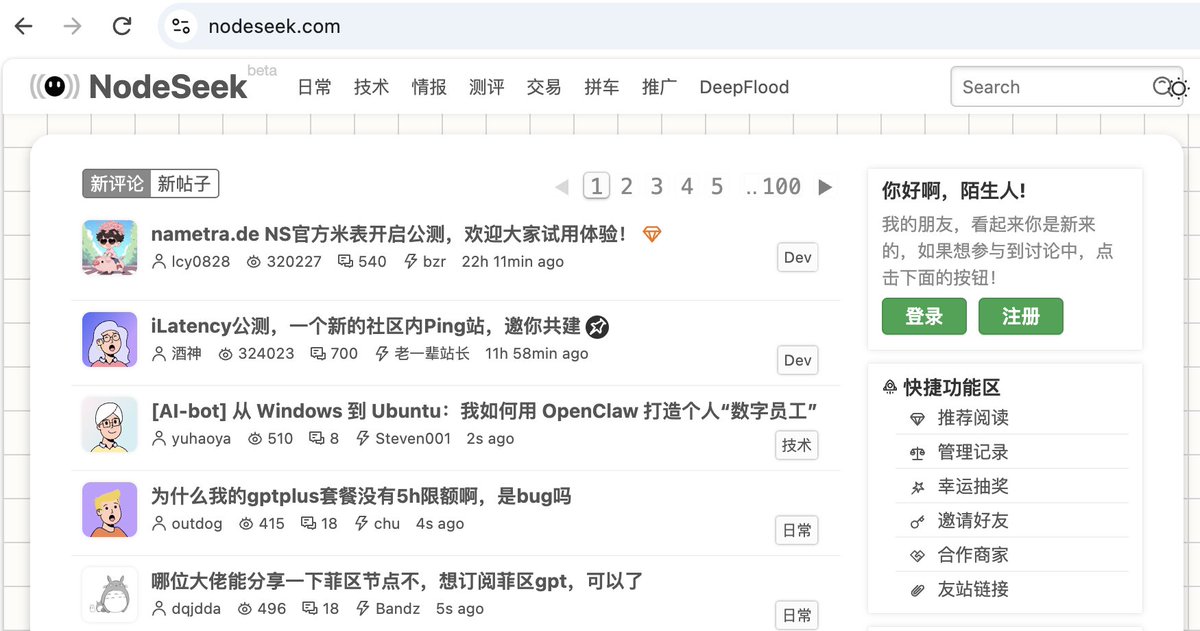
Task: Click green 登录 login button
Action: click(x=924, y=316)
